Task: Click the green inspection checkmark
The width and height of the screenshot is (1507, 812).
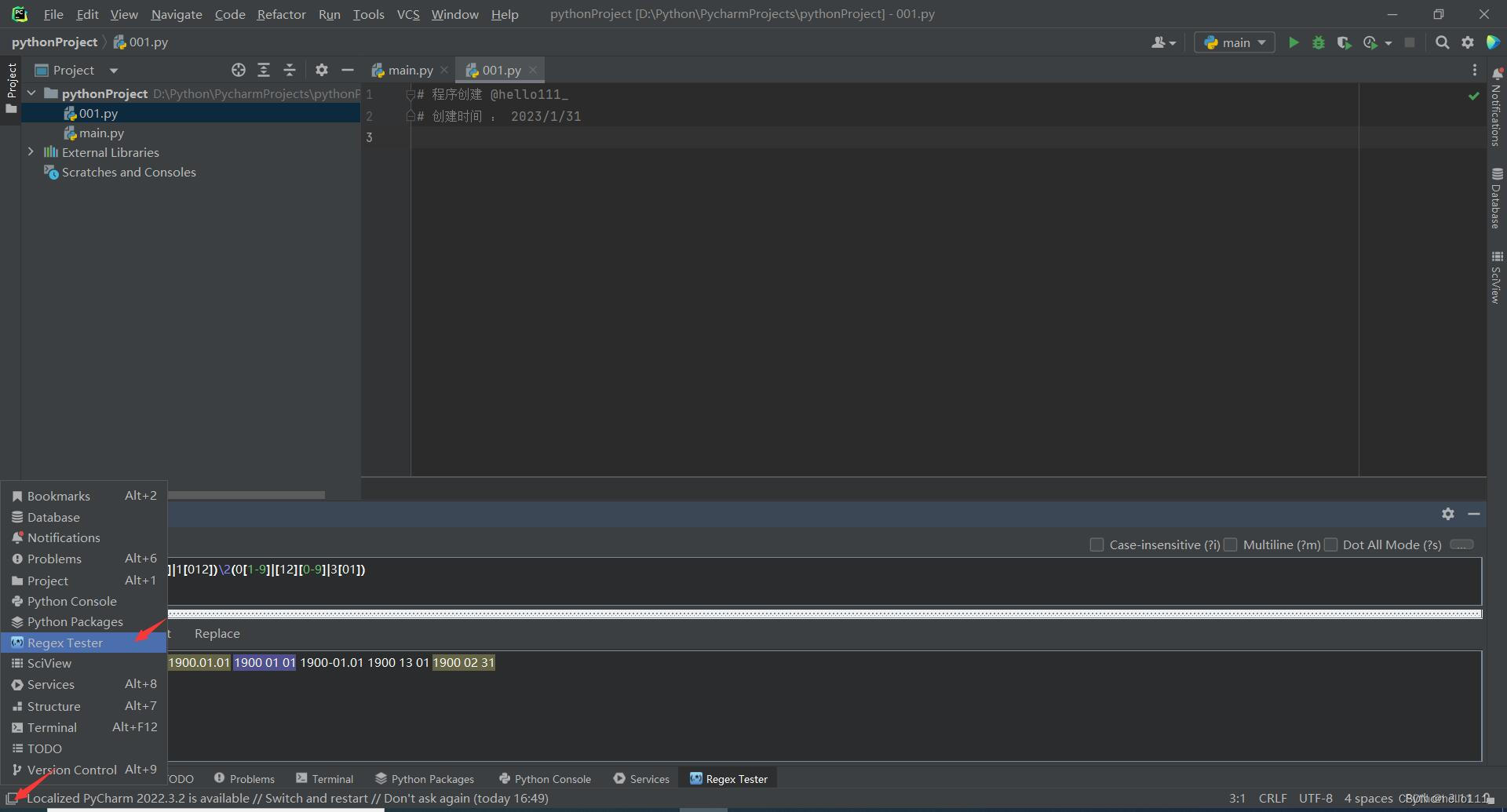Action: pyautogui.click(x=1473, y=96)
